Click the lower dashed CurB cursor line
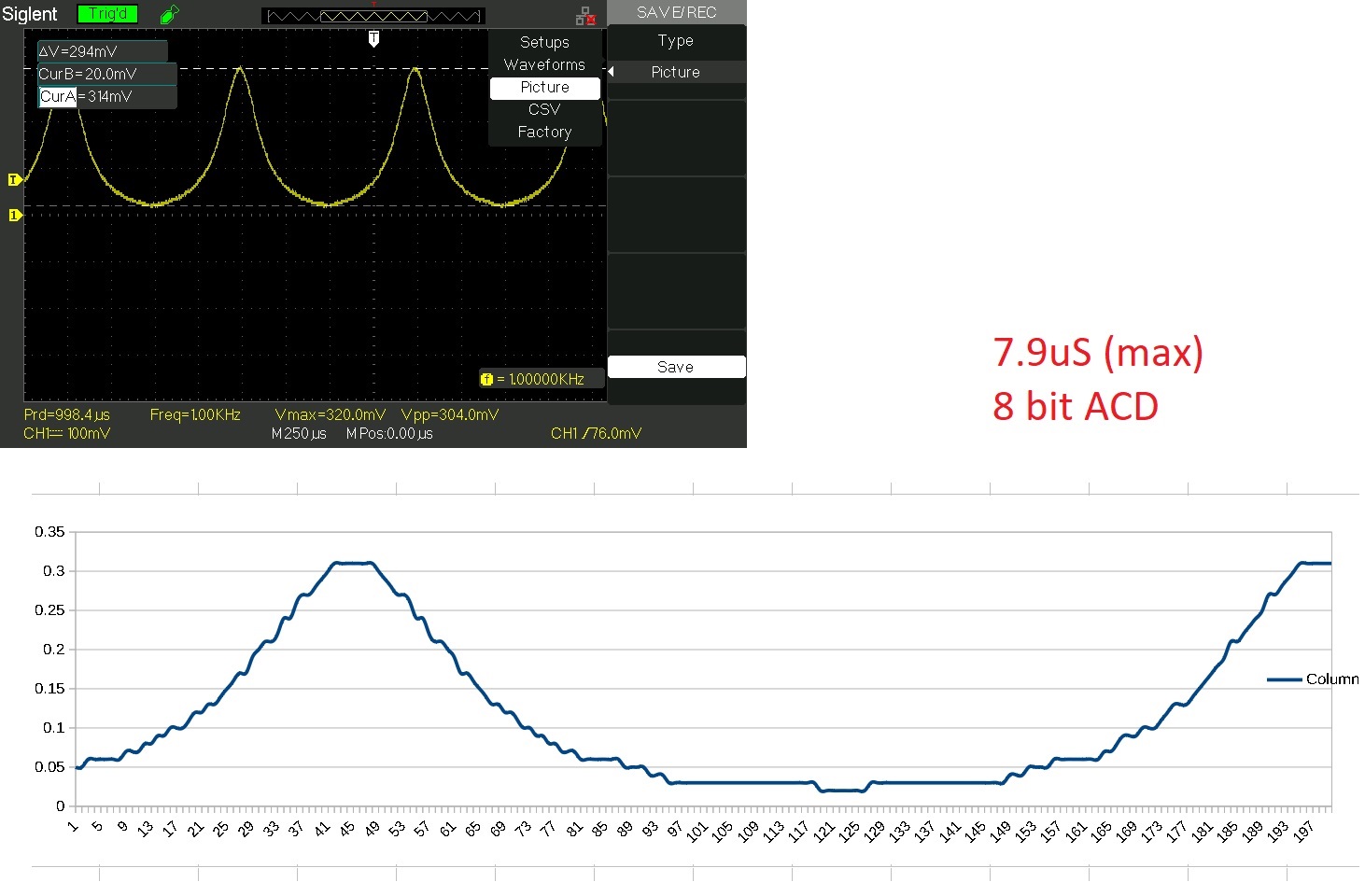This screenshot has width=1365, height=896. coord(315,205)
